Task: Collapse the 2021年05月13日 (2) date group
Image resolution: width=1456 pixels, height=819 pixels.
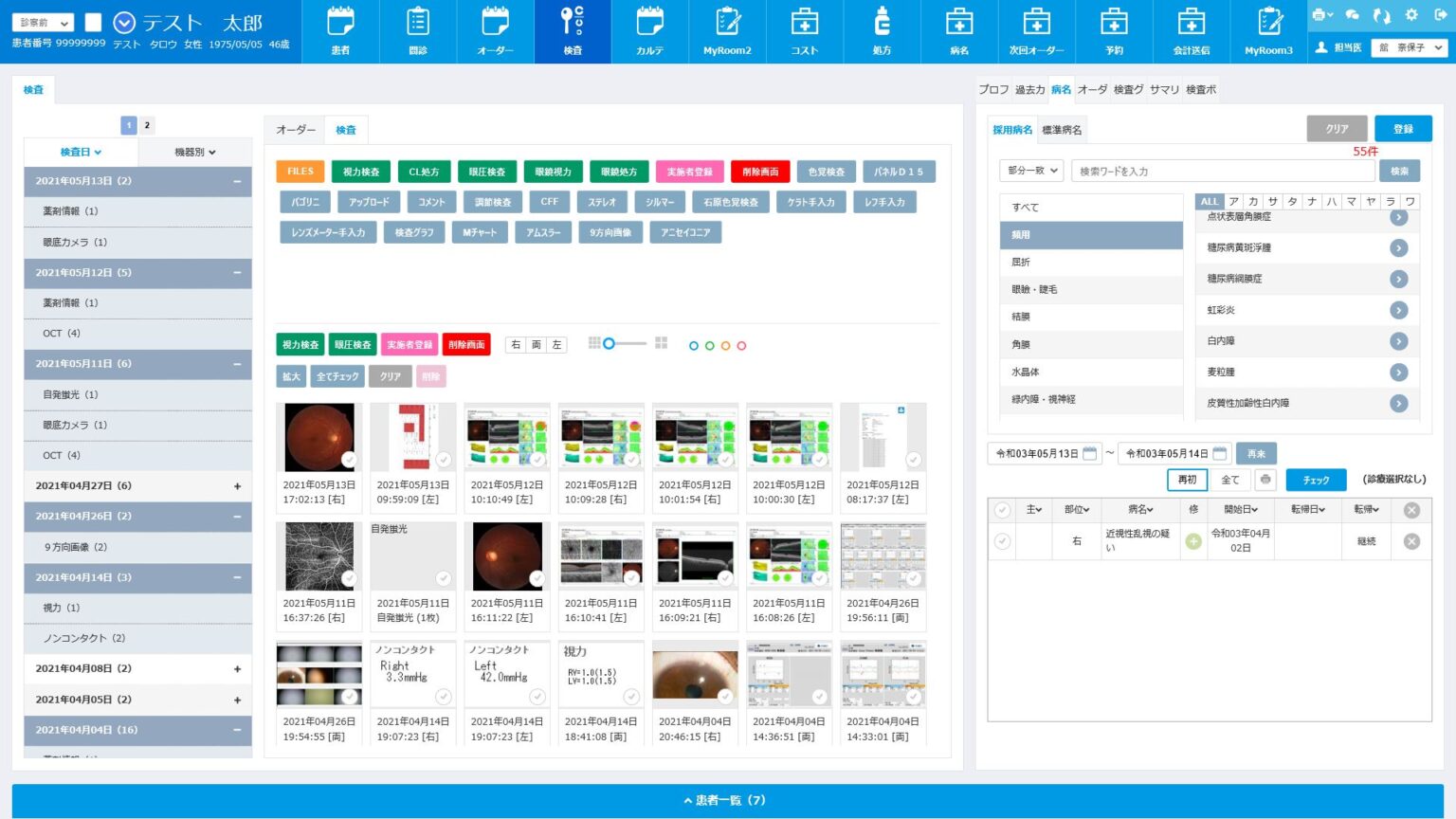Action: click(x=237, y=181)
